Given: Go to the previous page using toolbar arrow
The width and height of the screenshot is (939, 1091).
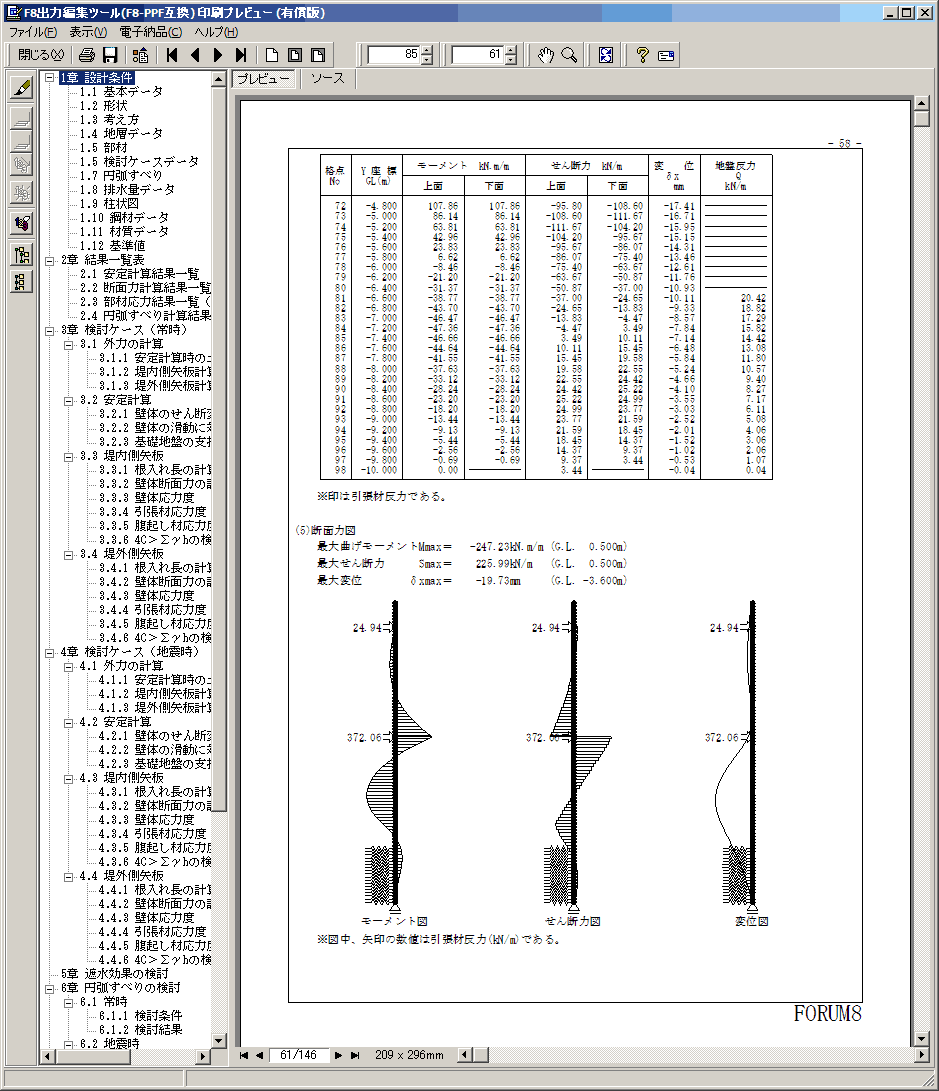Looking at the screenshot, I should pos(195,55).
